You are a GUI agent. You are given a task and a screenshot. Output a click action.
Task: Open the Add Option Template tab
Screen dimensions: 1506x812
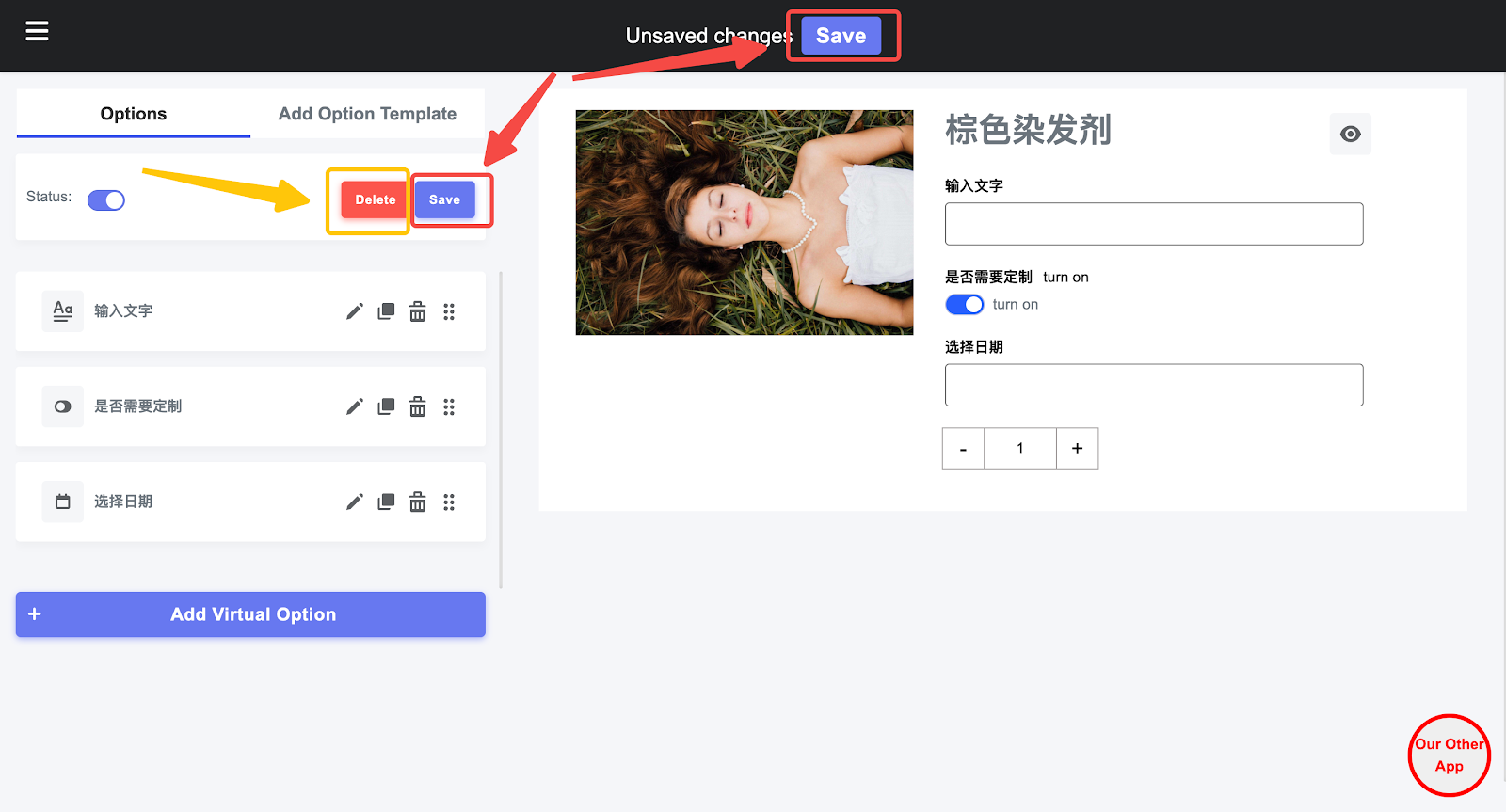(367, 114)
